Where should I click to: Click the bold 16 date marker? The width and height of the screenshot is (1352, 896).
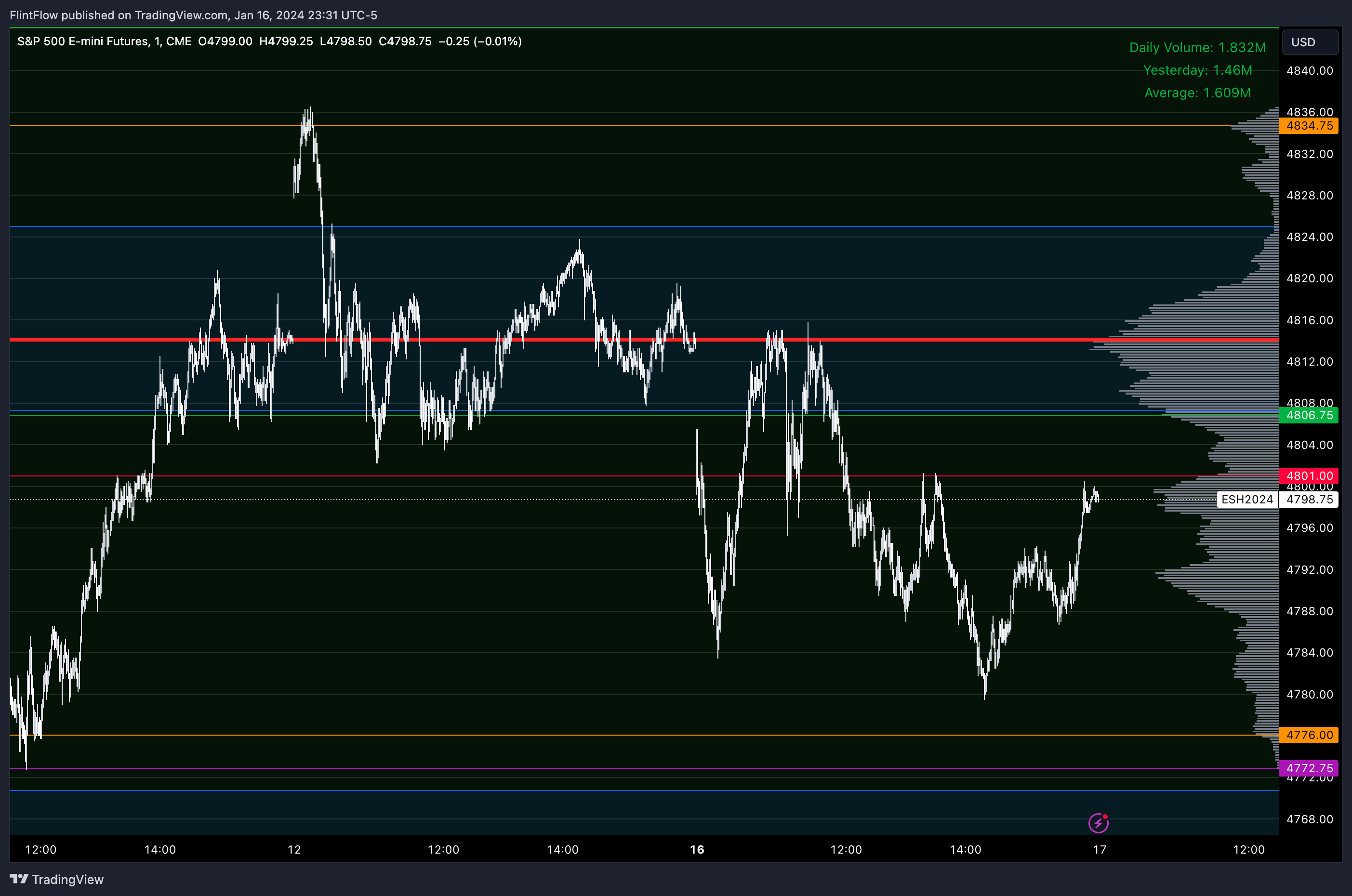(x=697, y=850)
